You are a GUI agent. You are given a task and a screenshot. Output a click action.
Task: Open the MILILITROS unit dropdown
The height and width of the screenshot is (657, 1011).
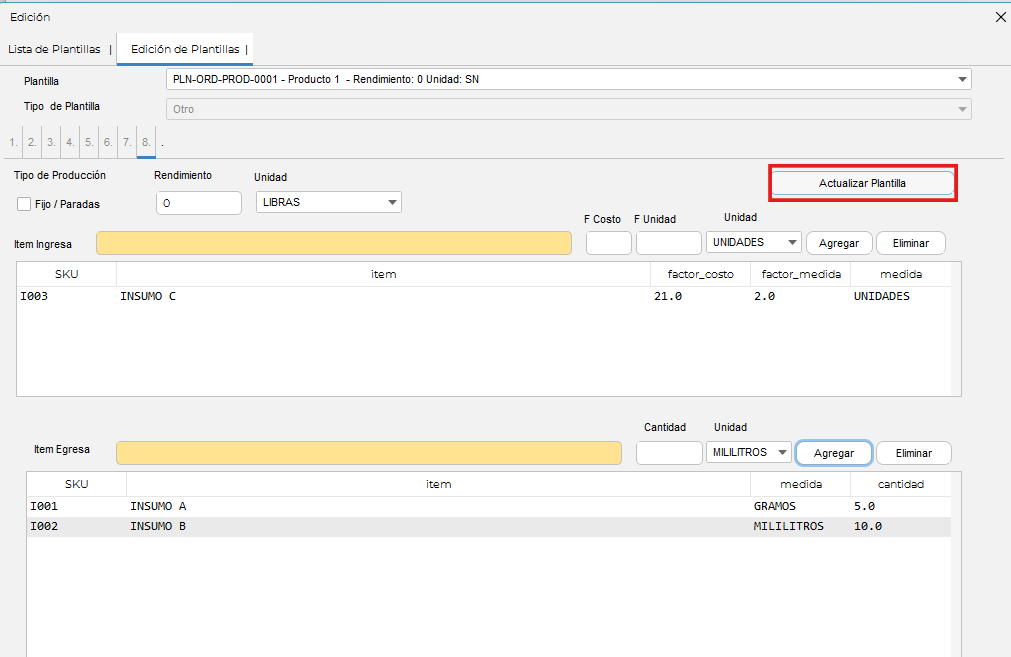(x=748, y=453)
